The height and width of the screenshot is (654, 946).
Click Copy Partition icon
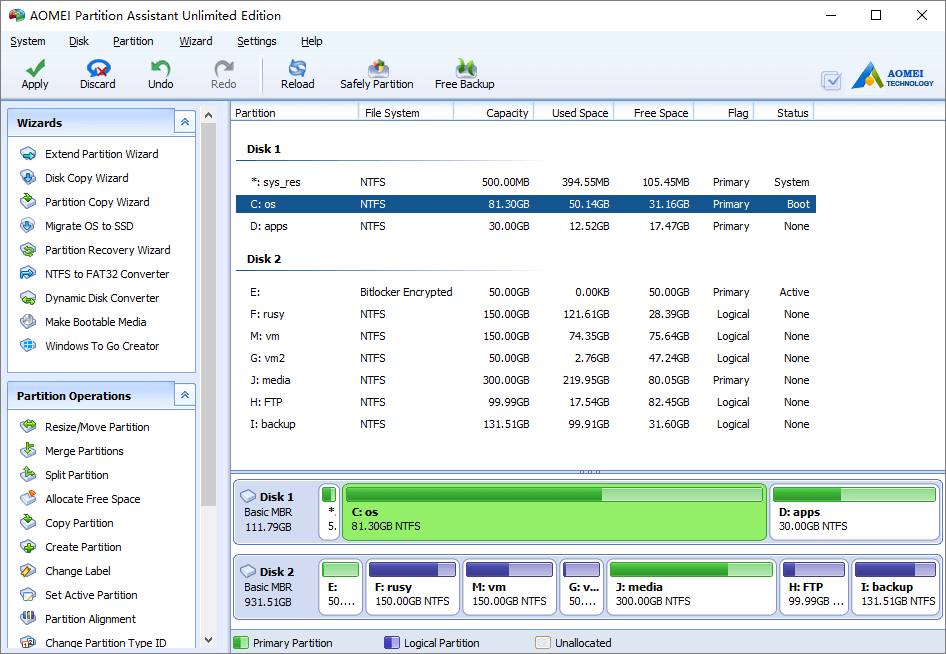click(28, 523)
